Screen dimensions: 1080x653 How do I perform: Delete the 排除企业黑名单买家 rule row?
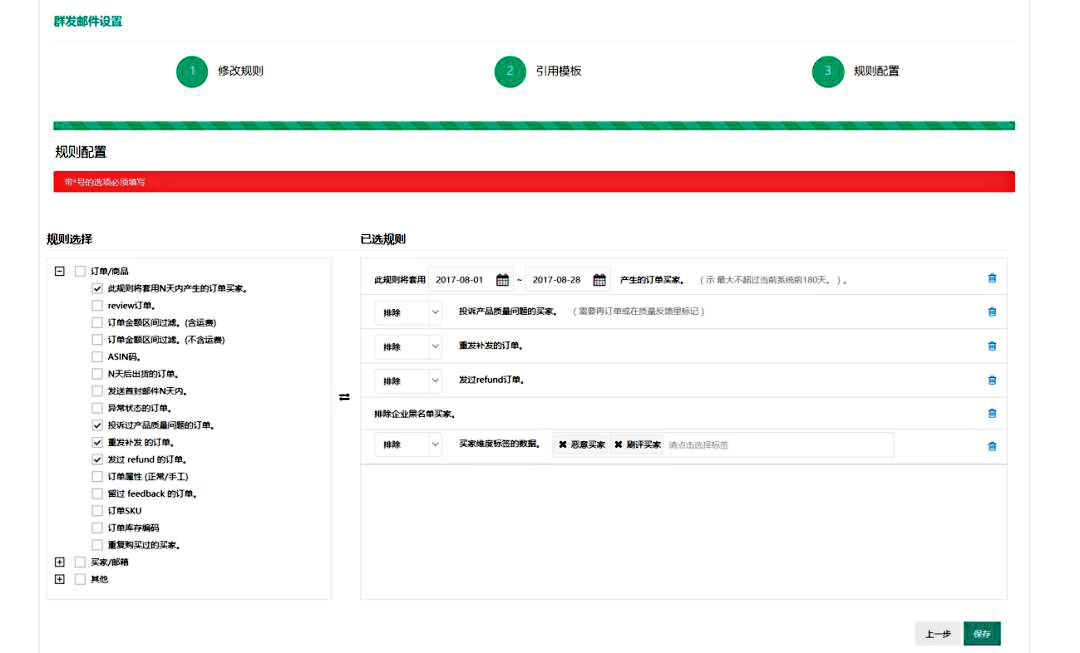(992, 414)
